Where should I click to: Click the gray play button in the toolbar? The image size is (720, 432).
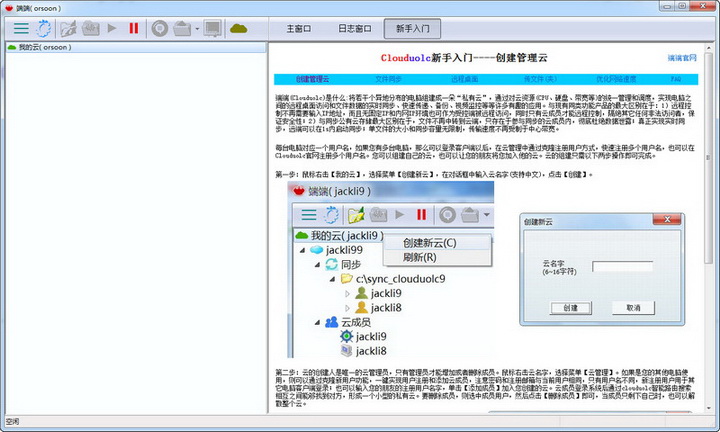[x=112, y=28]
